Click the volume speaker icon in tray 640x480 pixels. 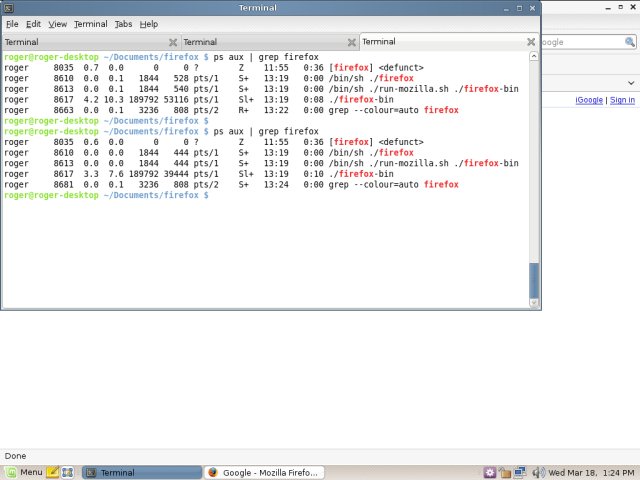coord(536,472)
